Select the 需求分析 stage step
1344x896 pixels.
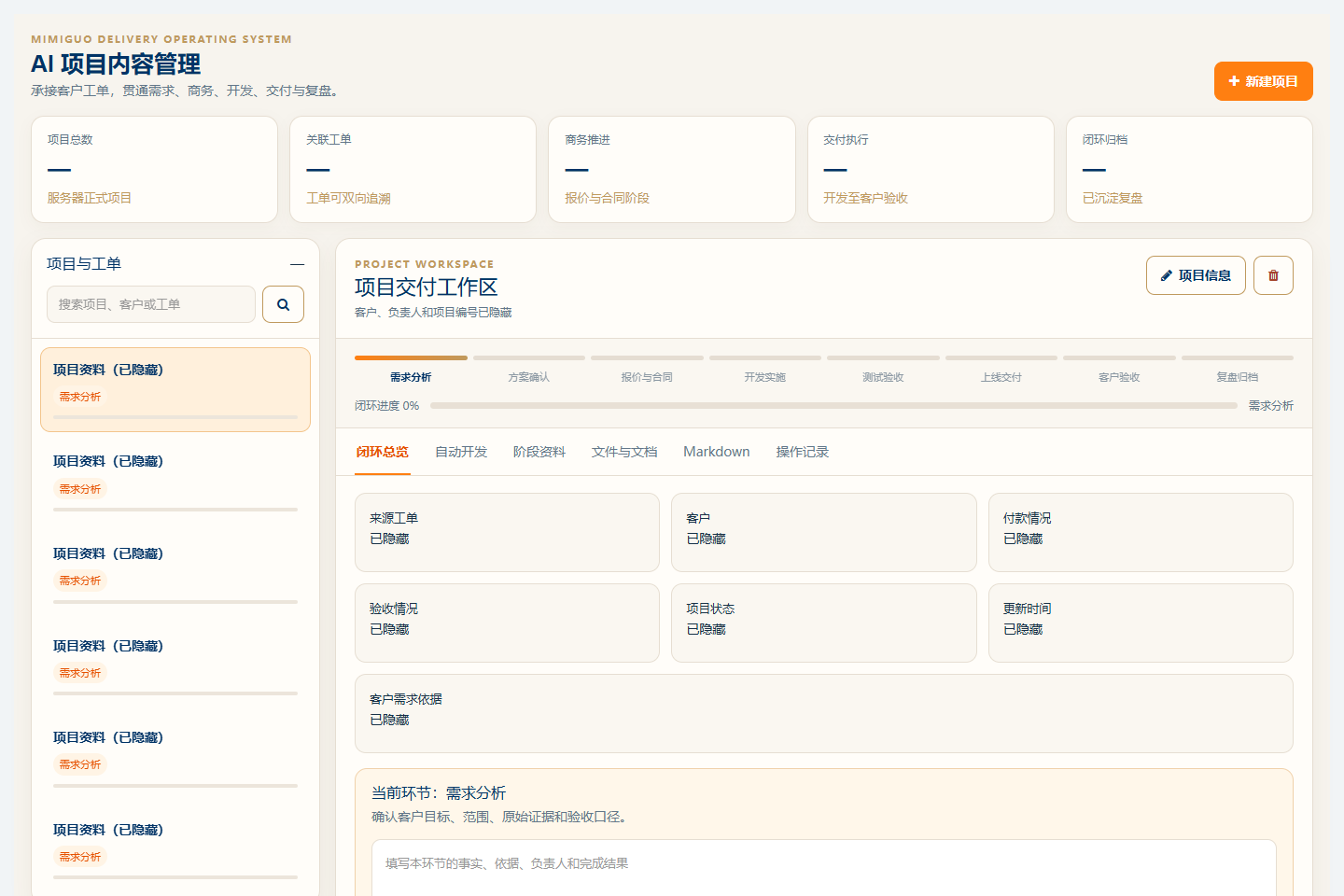(x=411, y=370)
